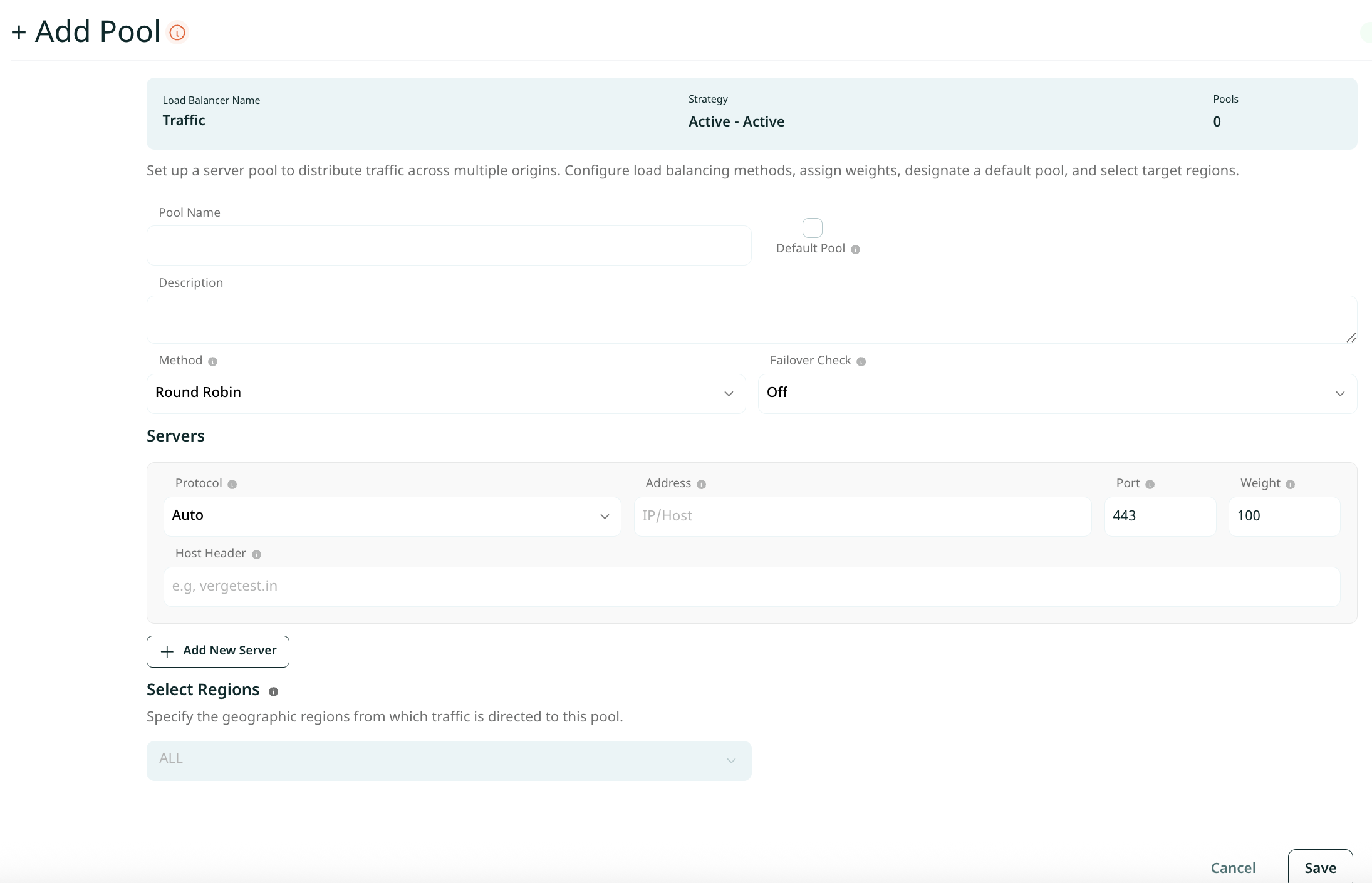Screen dimensions: 1372x883
Task: Click the Port info icon
Action: pyautogui.click(x=1150, y=484)
